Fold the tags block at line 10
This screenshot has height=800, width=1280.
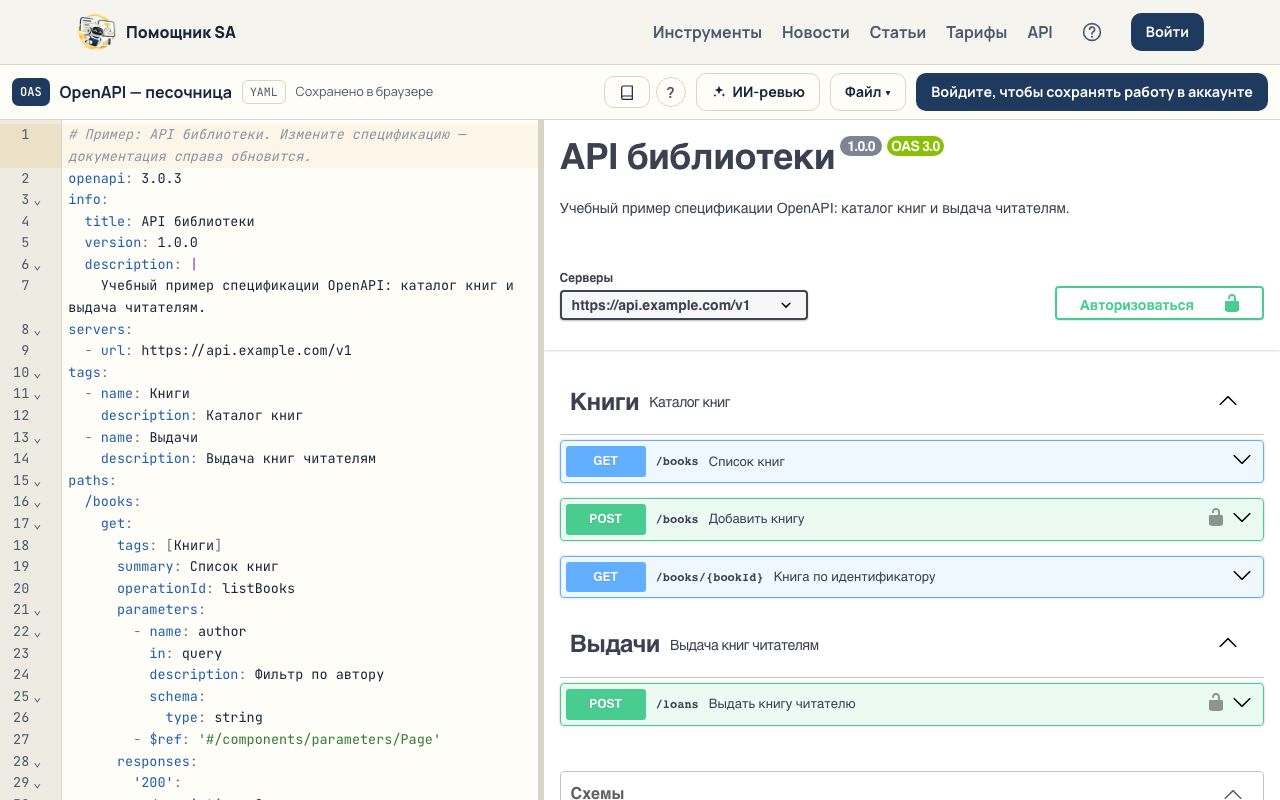37,374
